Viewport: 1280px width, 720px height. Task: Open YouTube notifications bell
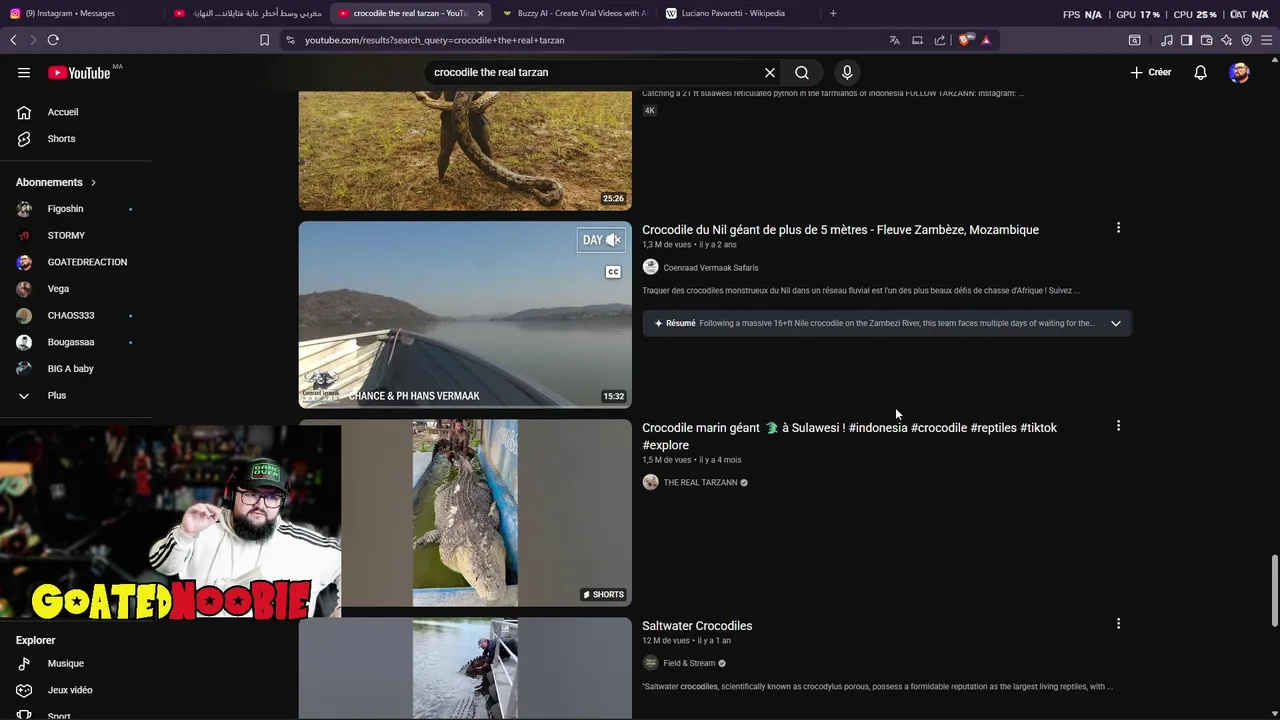[x=1200, y=72]
